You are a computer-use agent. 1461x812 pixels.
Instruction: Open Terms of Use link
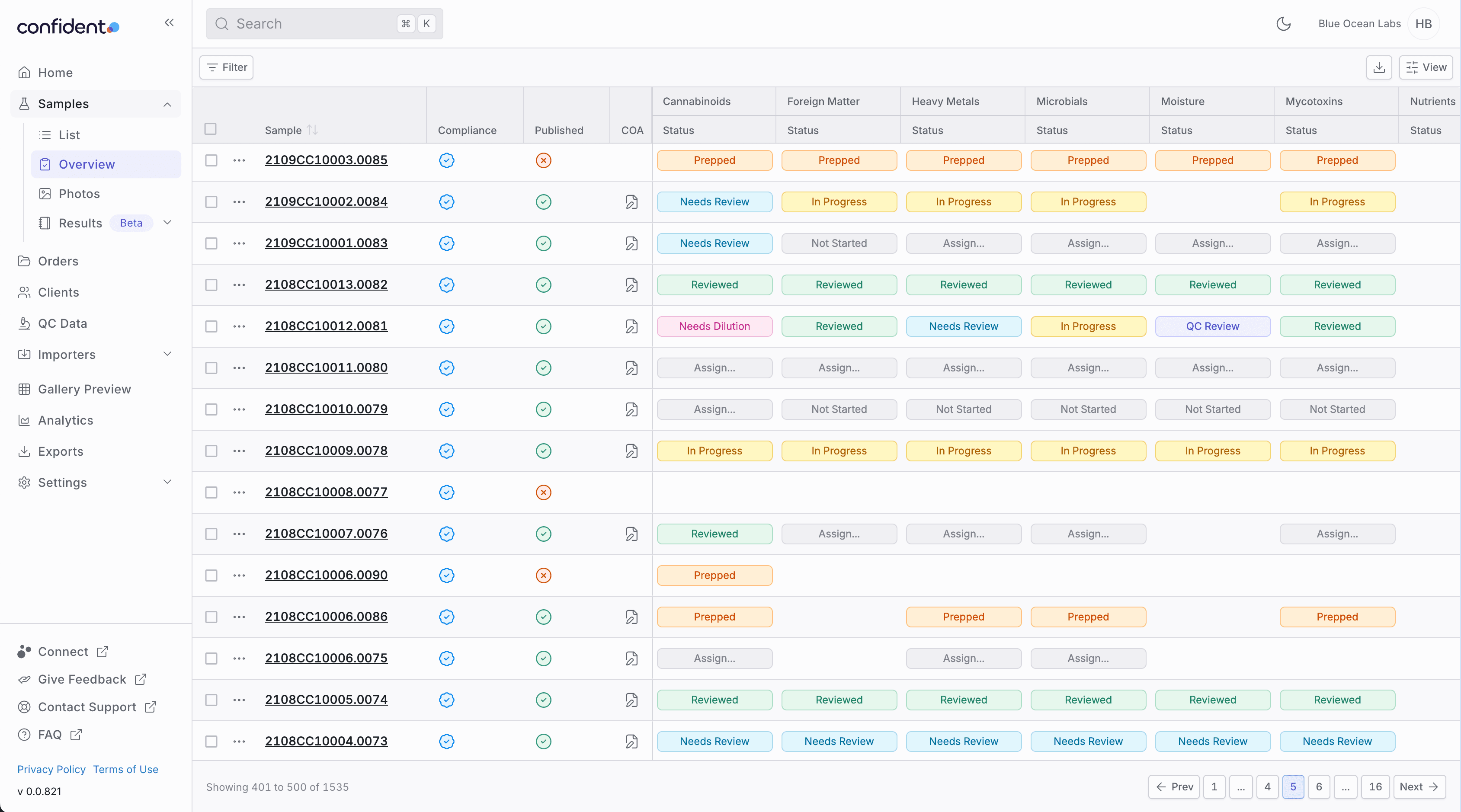(x=125, y=770)
